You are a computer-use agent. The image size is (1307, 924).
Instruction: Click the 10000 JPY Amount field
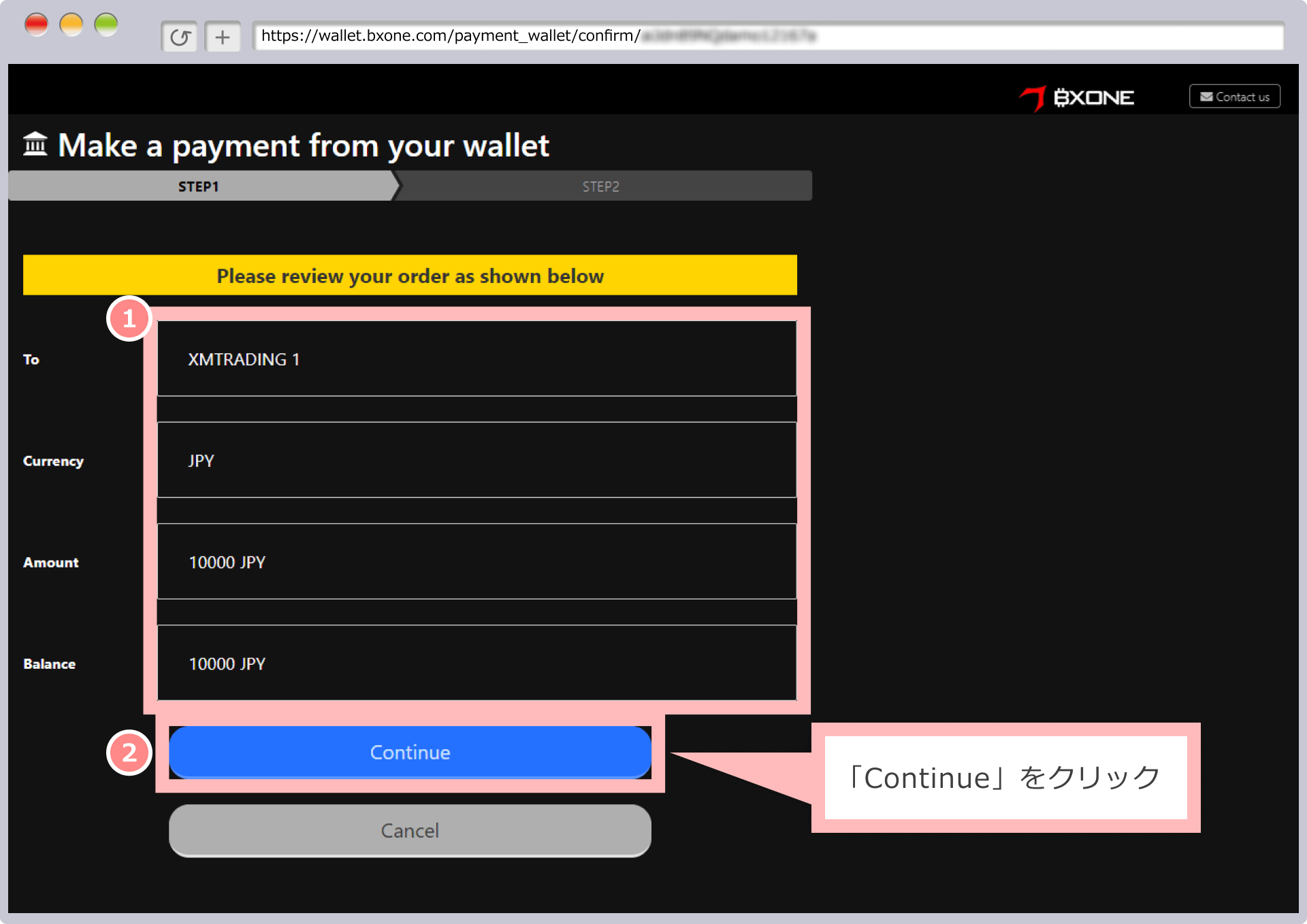pyautogui.click(x=477, y=561)
